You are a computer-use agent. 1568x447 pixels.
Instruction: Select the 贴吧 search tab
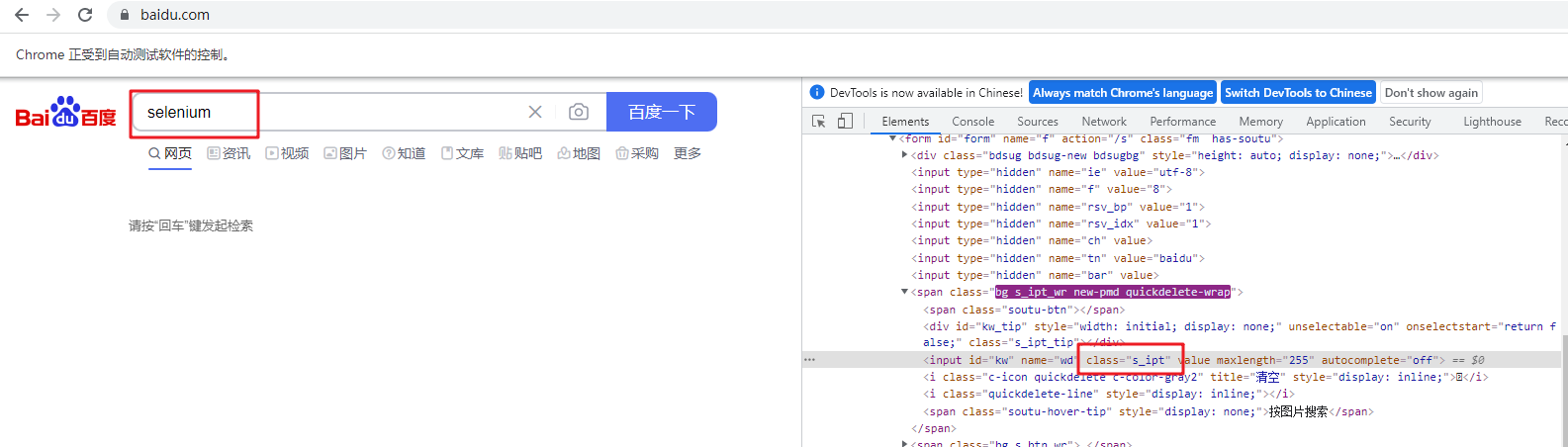[520, 153]
